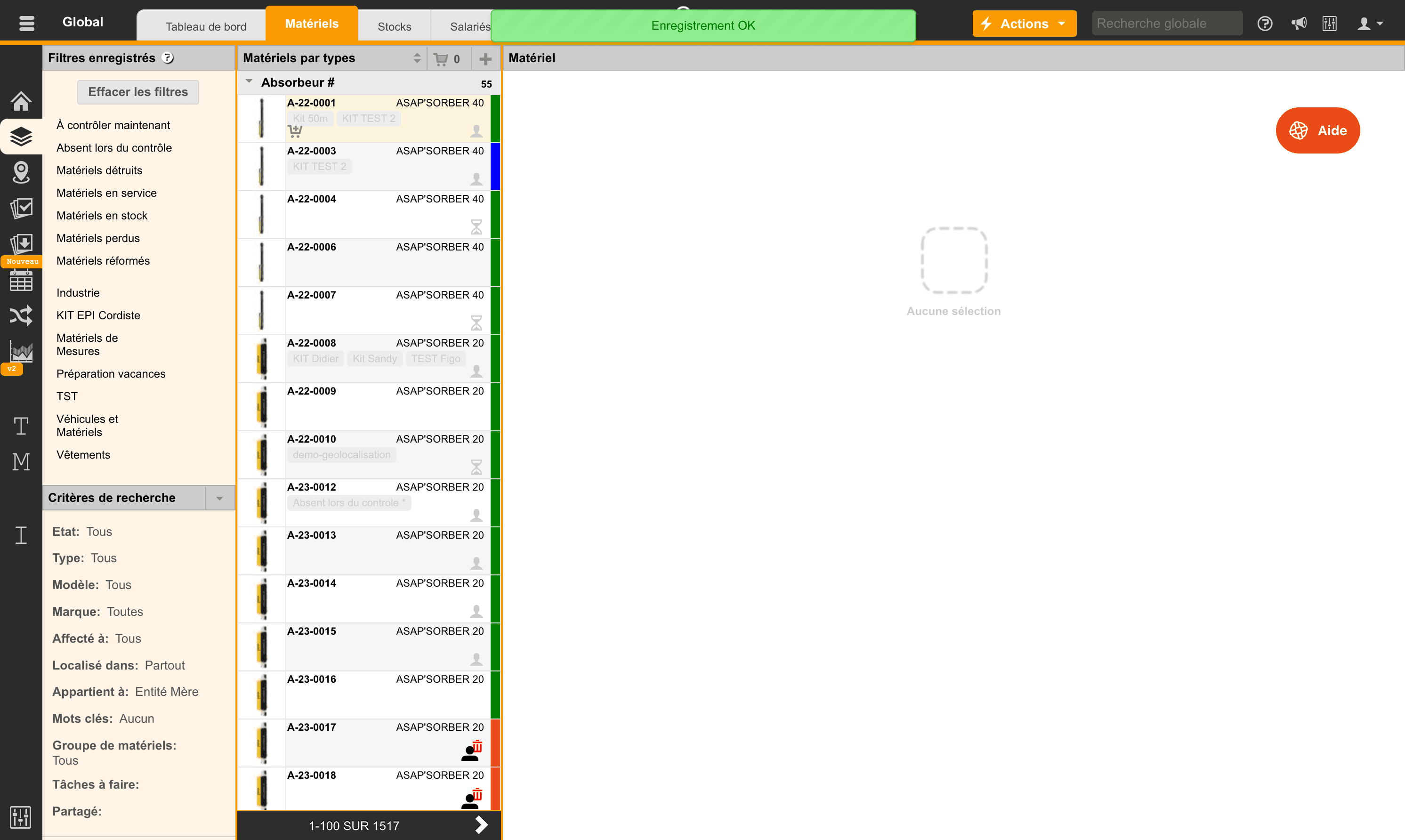Screen dimensions: 1405x840
Task: Switch to the Stocks tab
Action: click(395, 27)
